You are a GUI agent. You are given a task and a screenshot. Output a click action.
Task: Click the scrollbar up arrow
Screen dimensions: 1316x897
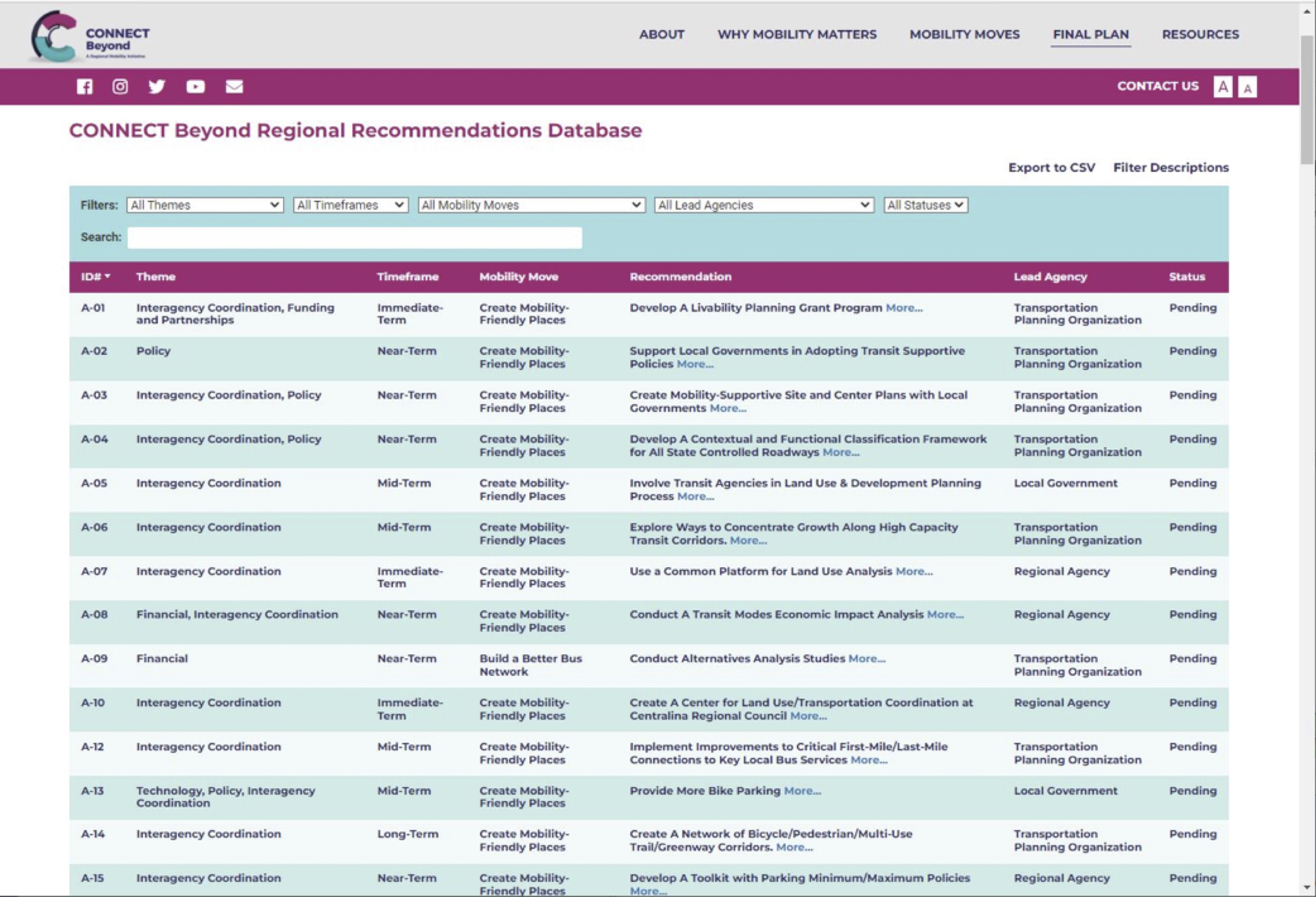click(1307, 11)
